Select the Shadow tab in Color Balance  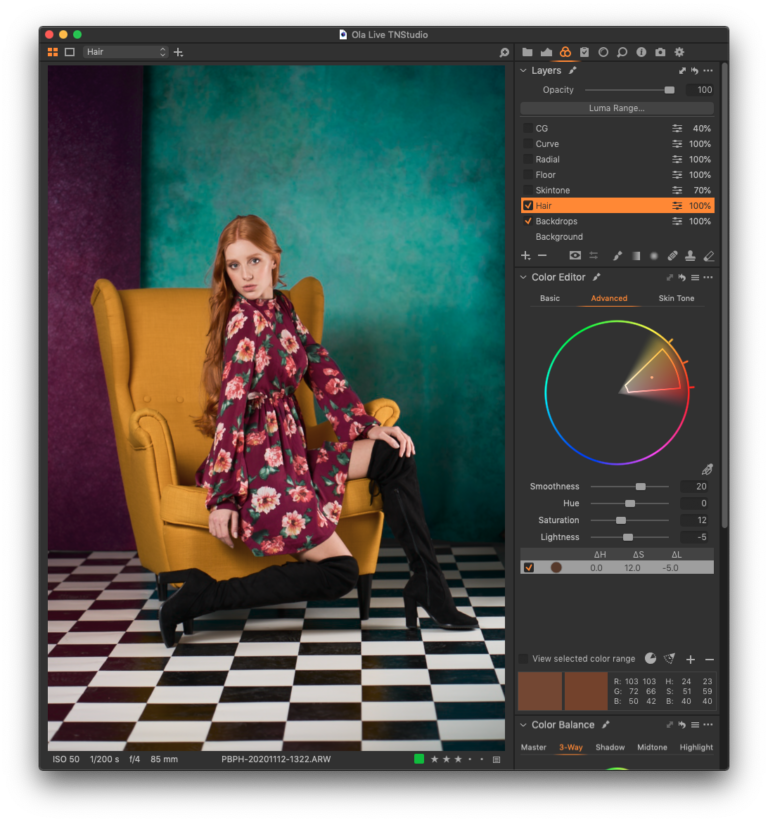coord(610,747)
